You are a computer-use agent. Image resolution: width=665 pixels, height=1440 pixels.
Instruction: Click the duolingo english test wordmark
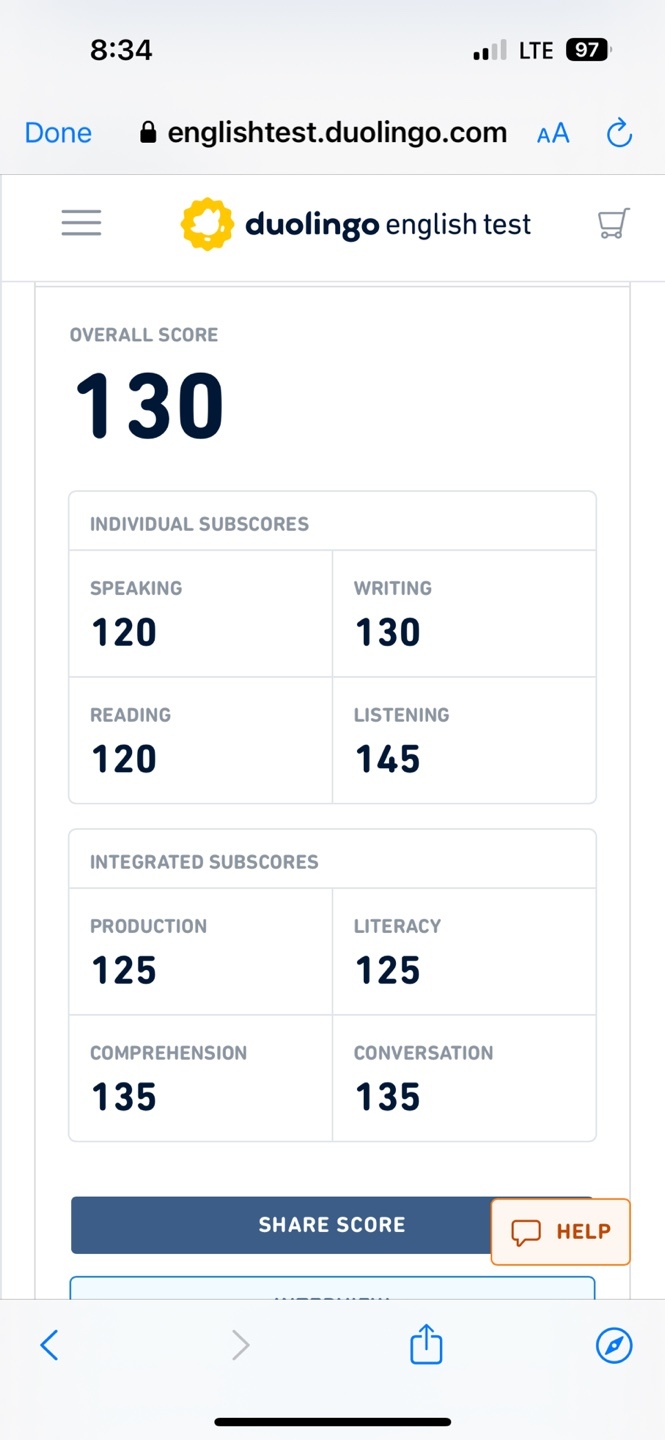(x=388, y=224)
